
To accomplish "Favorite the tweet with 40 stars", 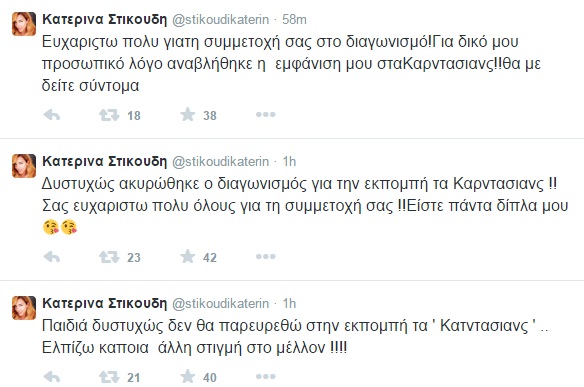I will click(188, 377).
